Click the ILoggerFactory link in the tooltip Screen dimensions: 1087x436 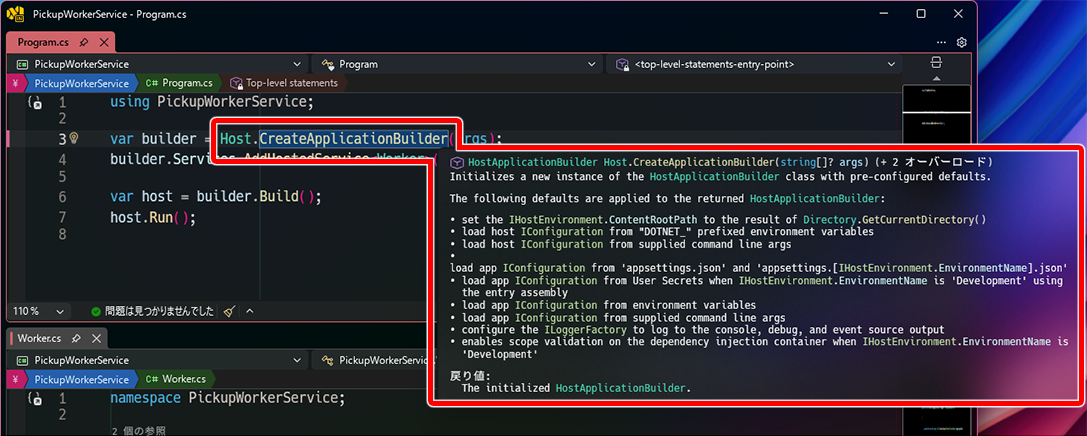(585, 330)
